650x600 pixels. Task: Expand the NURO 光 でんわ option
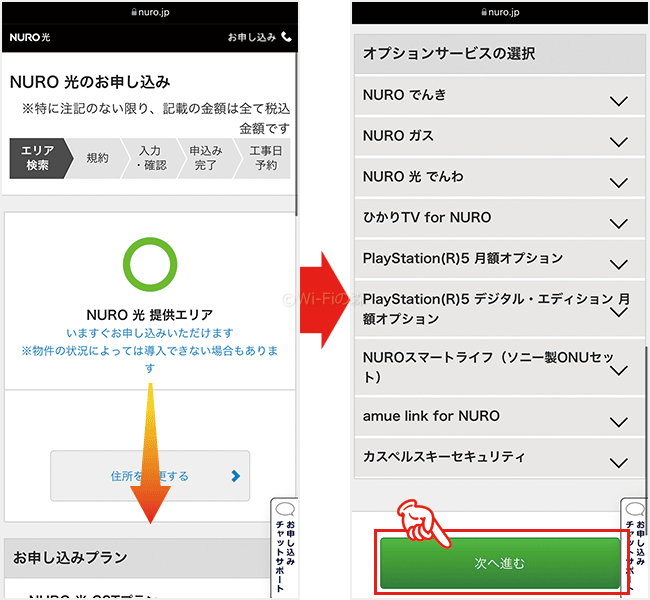click(500, 177)
